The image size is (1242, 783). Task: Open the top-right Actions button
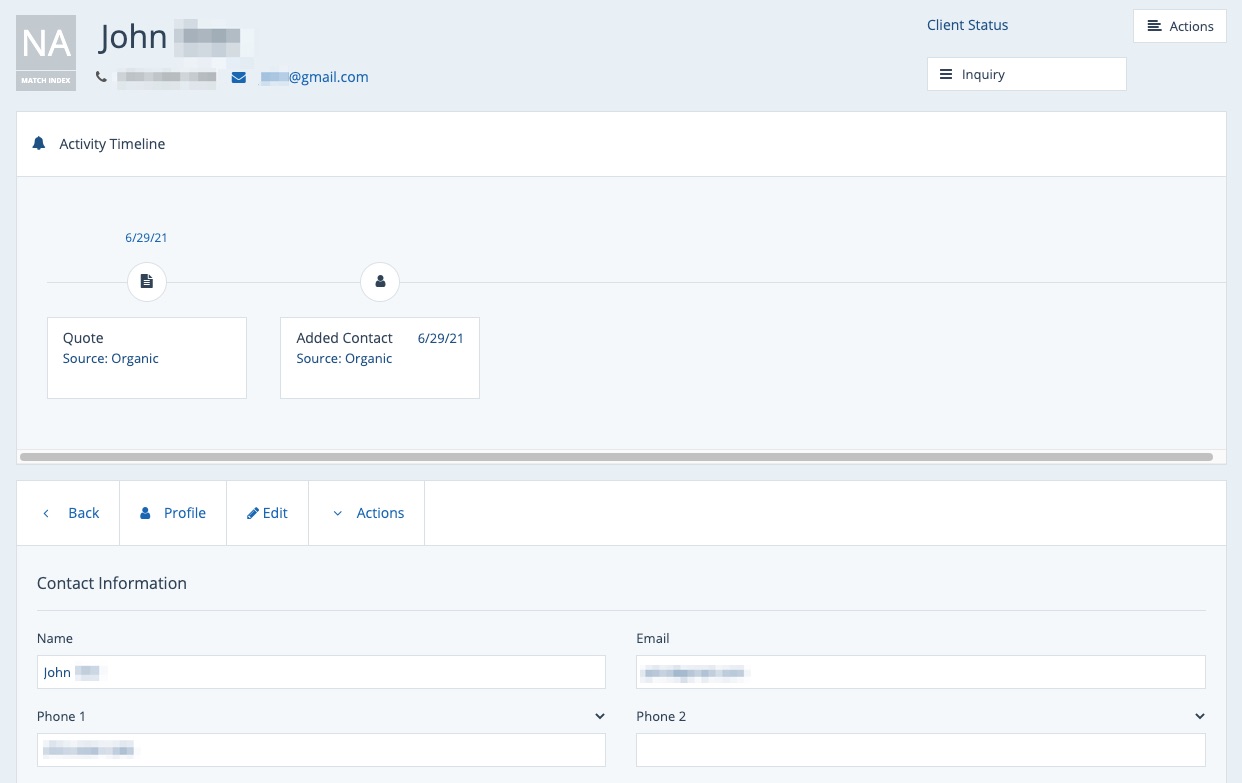pyautogui.click(x=1179, y=26)
